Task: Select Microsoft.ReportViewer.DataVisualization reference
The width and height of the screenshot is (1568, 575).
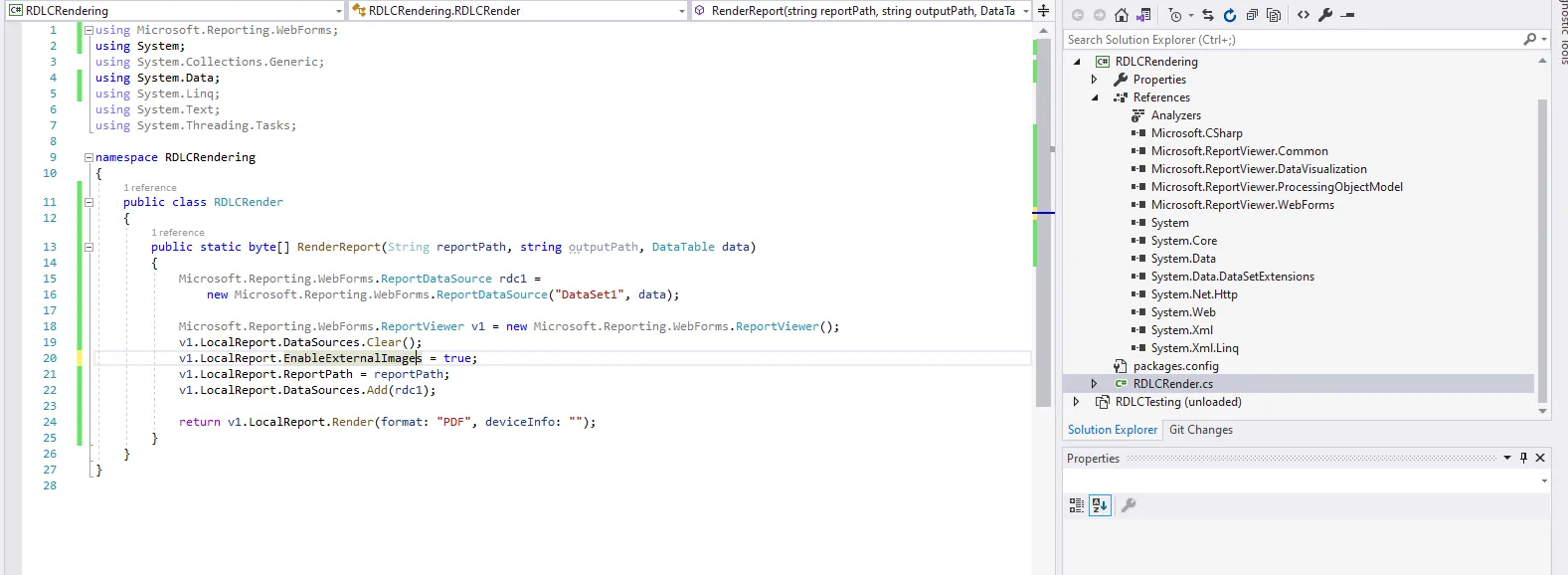Action: coord(1259,169)
